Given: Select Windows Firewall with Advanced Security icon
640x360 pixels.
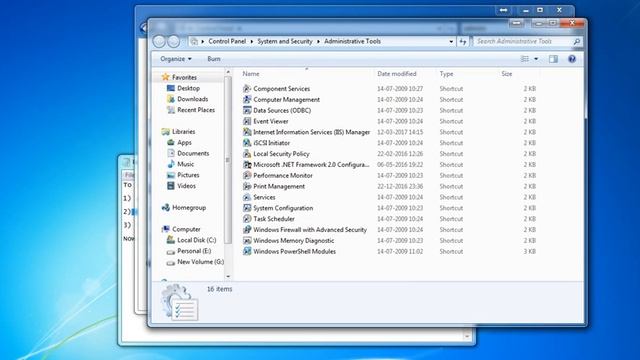Looking at the screenshot, I should tap(247, 230).
